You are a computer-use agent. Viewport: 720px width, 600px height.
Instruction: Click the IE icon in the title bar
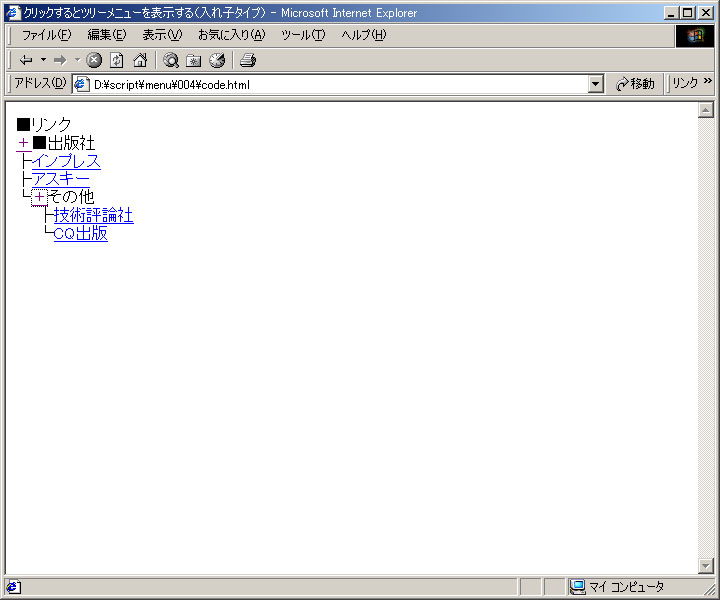[13, 12]
